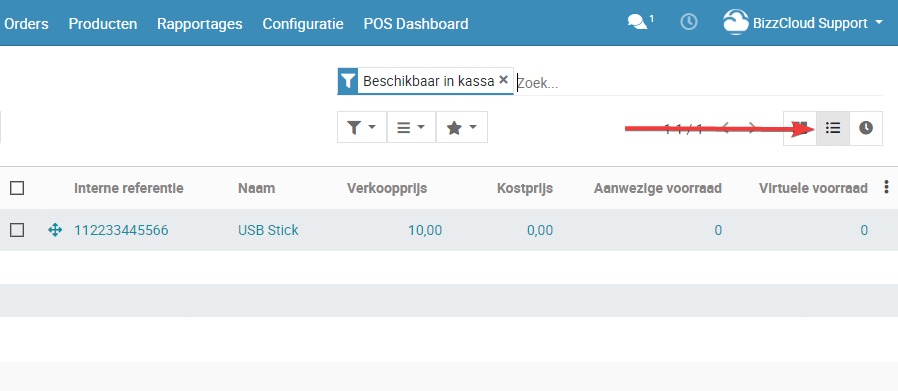
Task: Click the drag handle icon for USB Stick
Action: pos(55,230)
